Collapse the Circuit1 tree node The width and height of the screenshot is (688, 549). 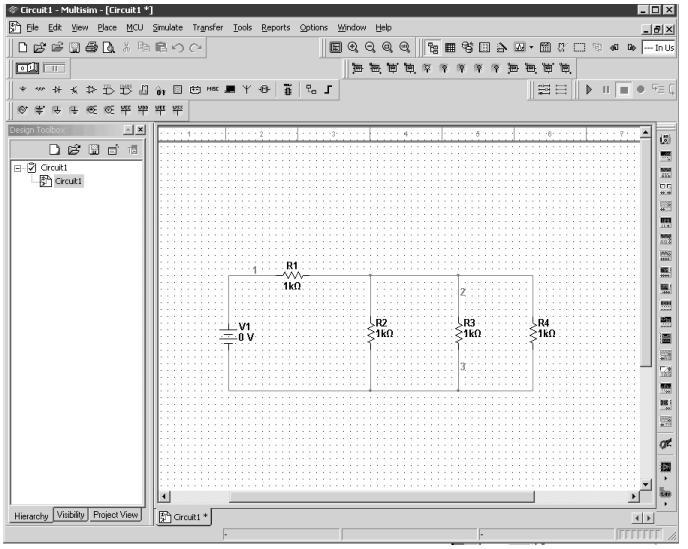pyautogui.click(x=17, y=168)
